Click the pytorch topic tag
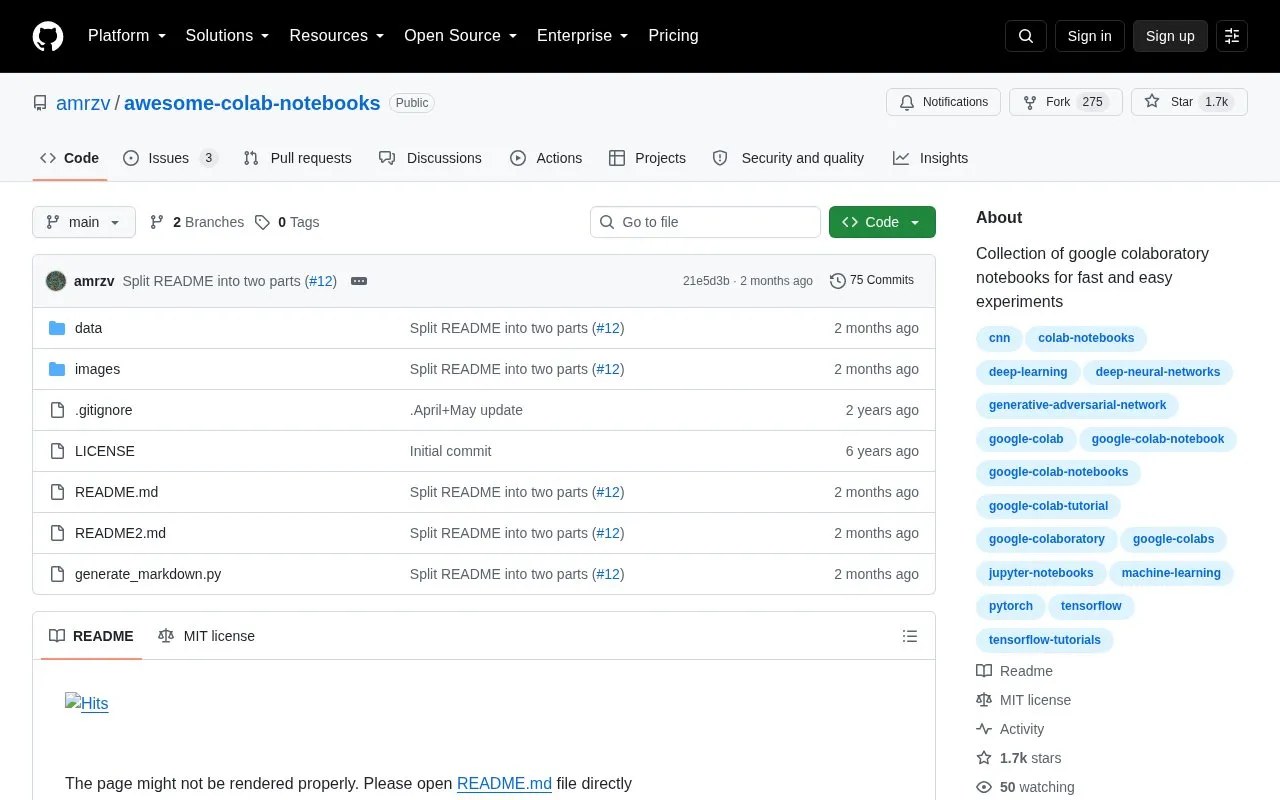 1011,606
